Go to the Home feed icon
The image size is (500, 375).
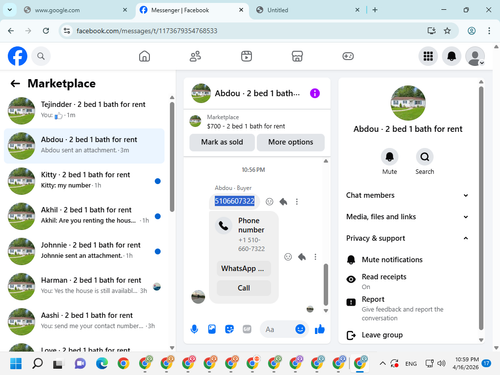click(144, 56)
